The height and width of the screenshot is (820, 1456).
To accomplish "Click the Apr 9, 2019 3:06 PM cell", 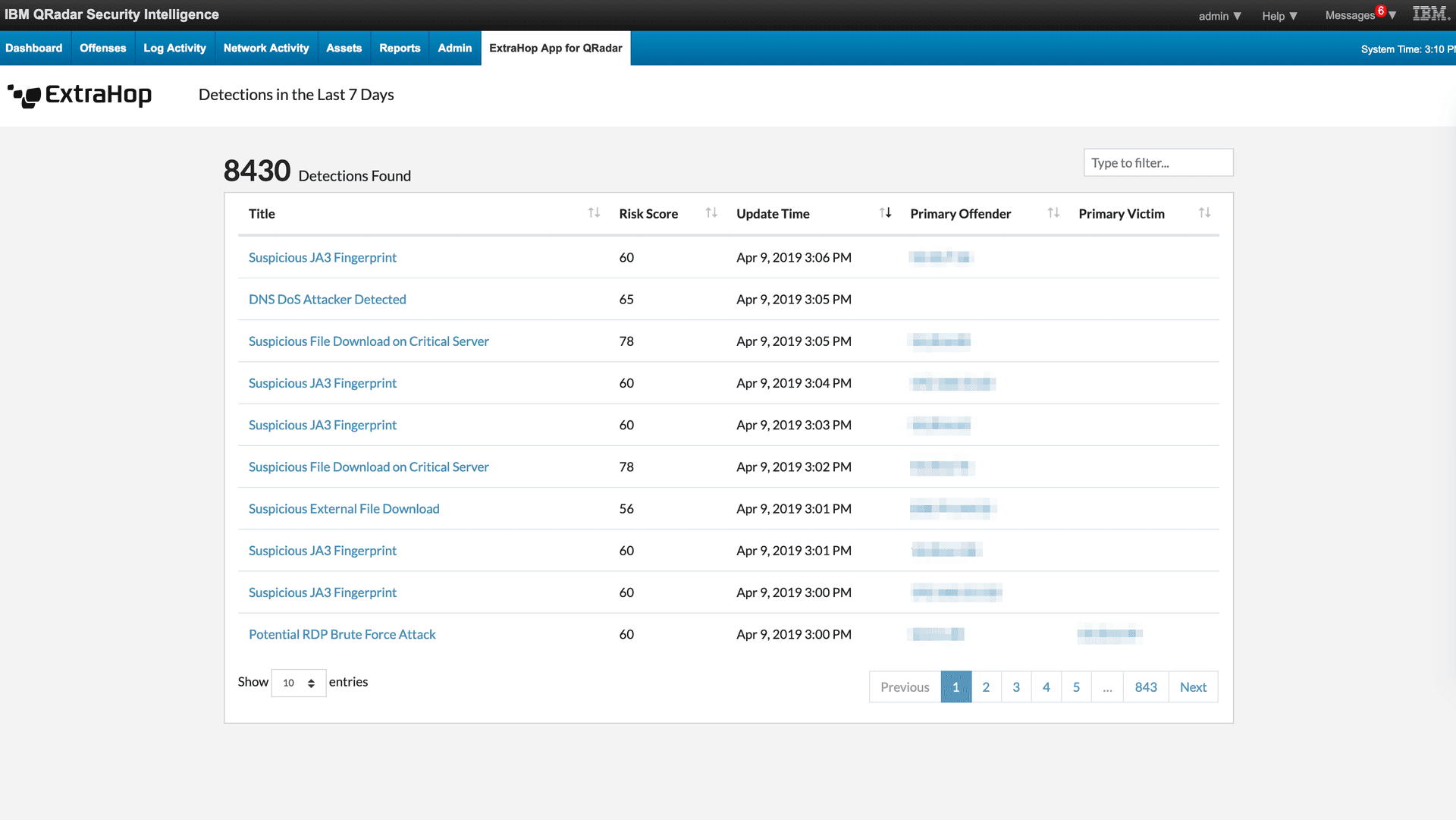I will 794,258.
